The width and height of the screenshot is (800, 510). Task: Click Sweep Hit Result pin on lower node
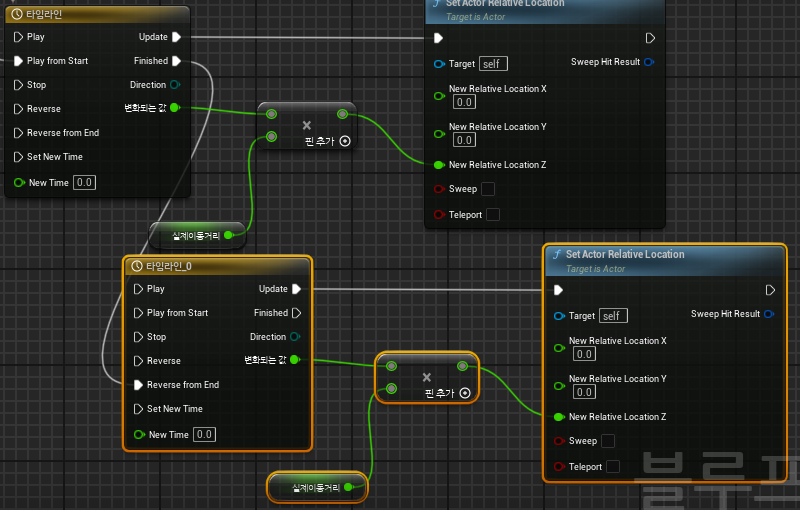pos(769,314)
